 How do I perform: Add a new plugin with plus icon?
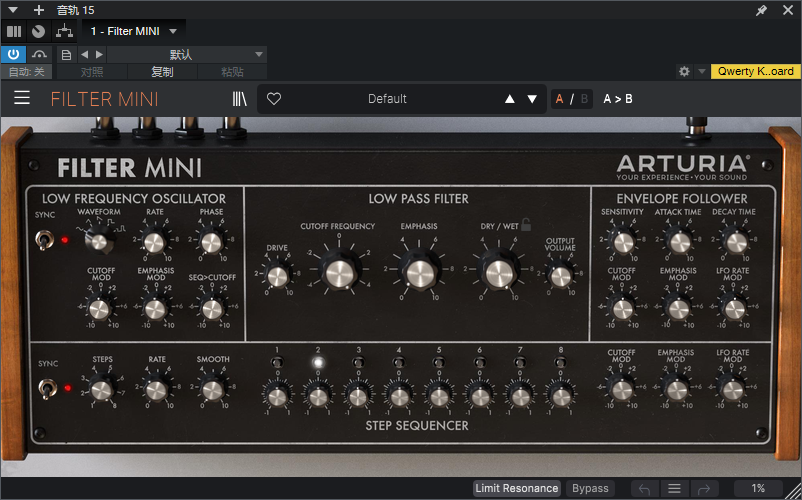[x=38, y=10]
